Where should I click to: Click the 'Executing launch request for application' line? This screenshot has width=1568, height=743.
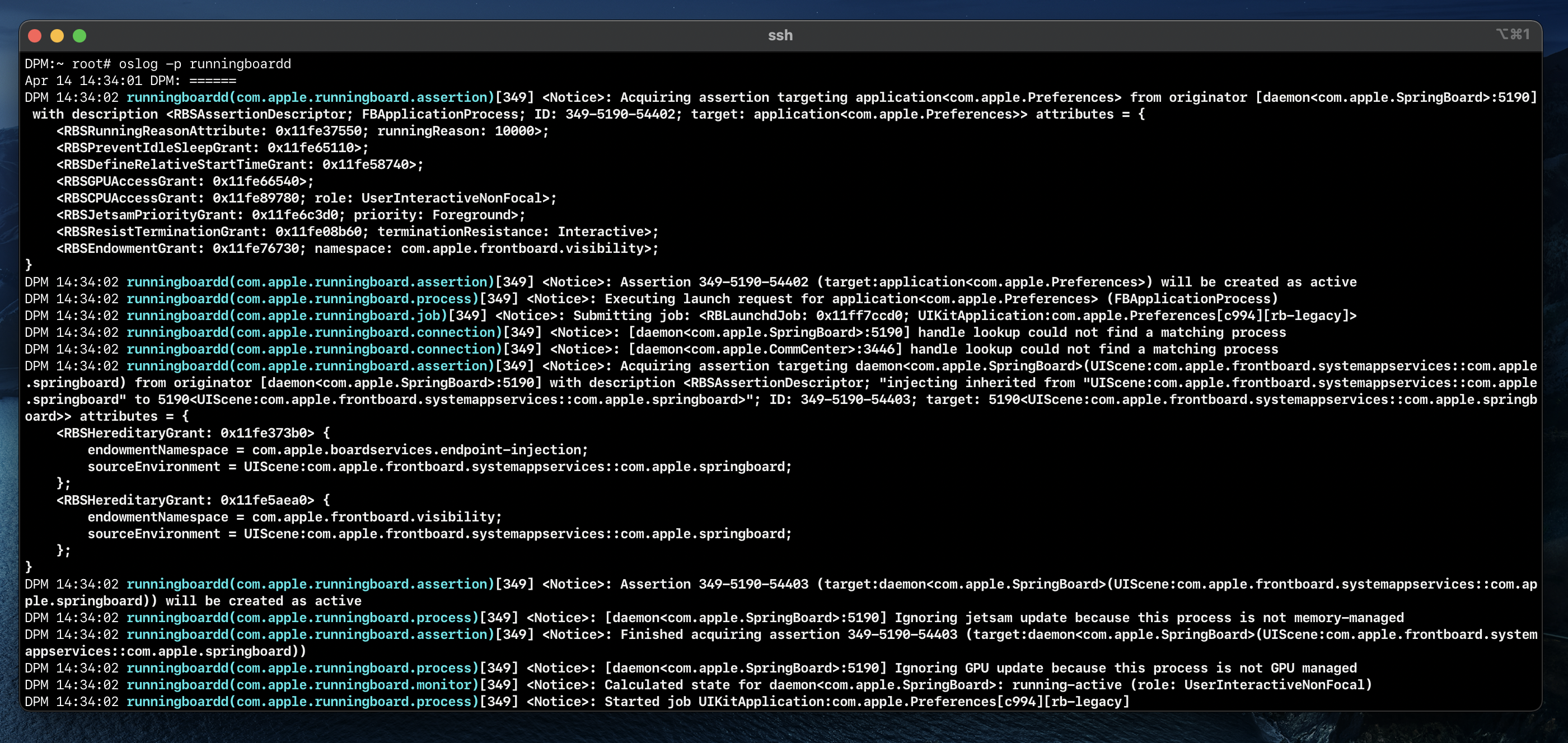pyautogui.click(x=651, y=299)
